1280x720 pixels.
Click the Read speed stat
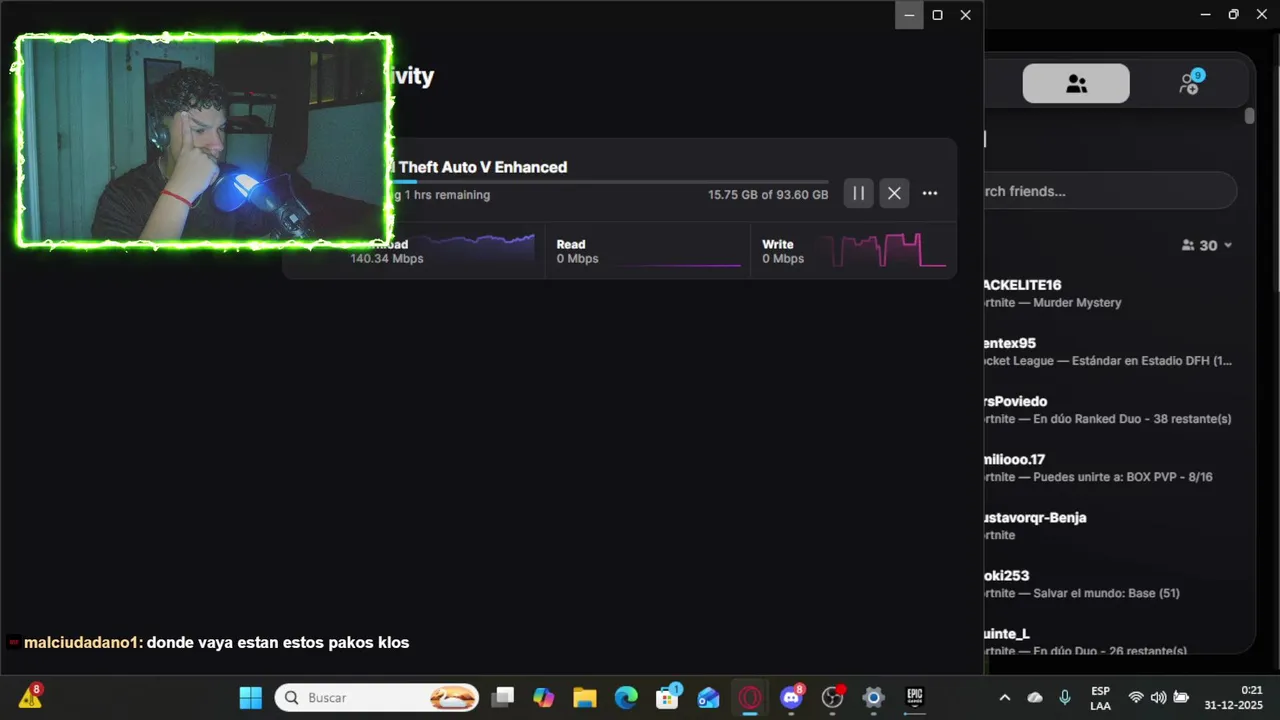click(578, 251)
